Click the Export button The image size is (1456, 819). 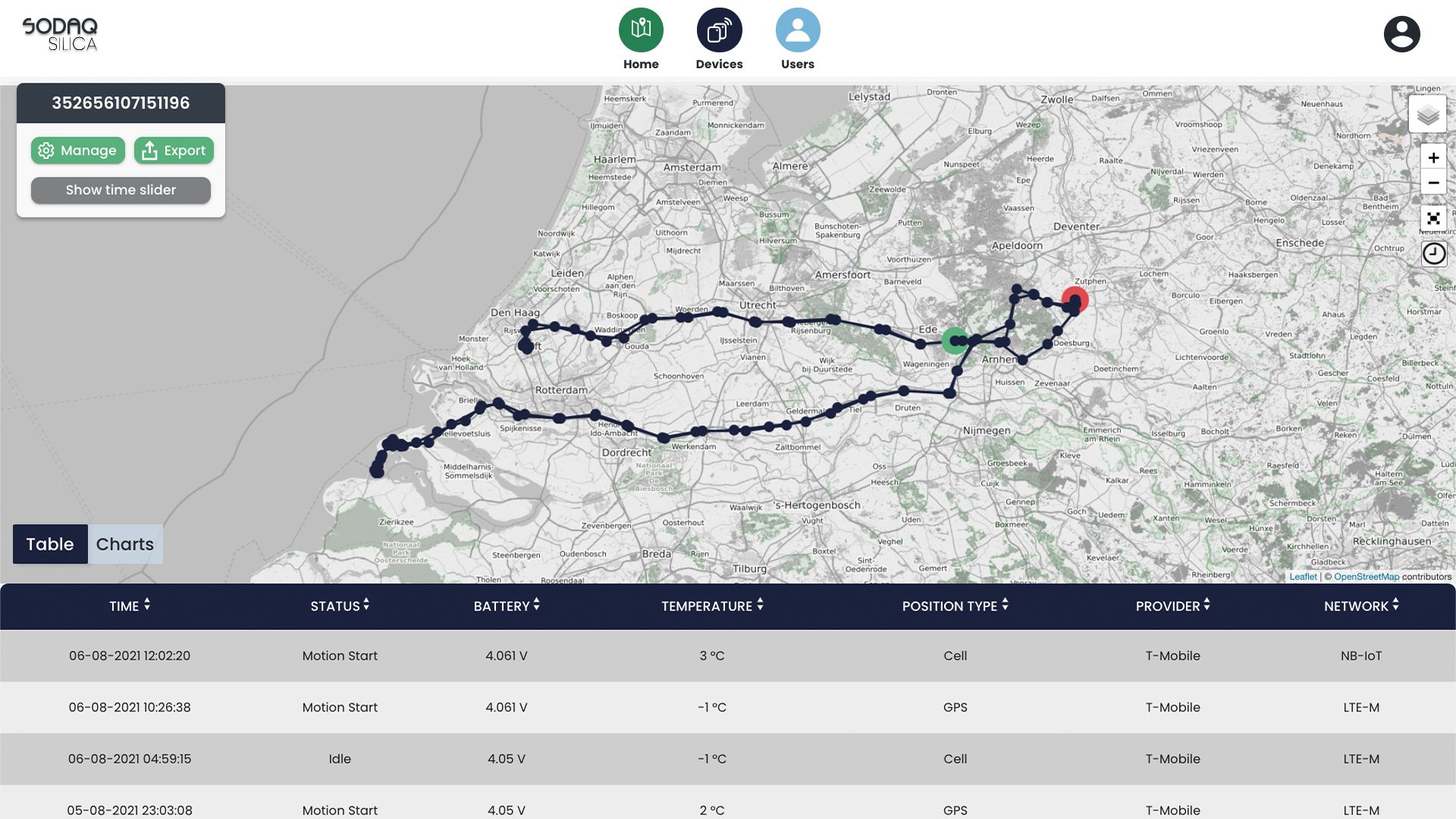[x=174, y=151]
